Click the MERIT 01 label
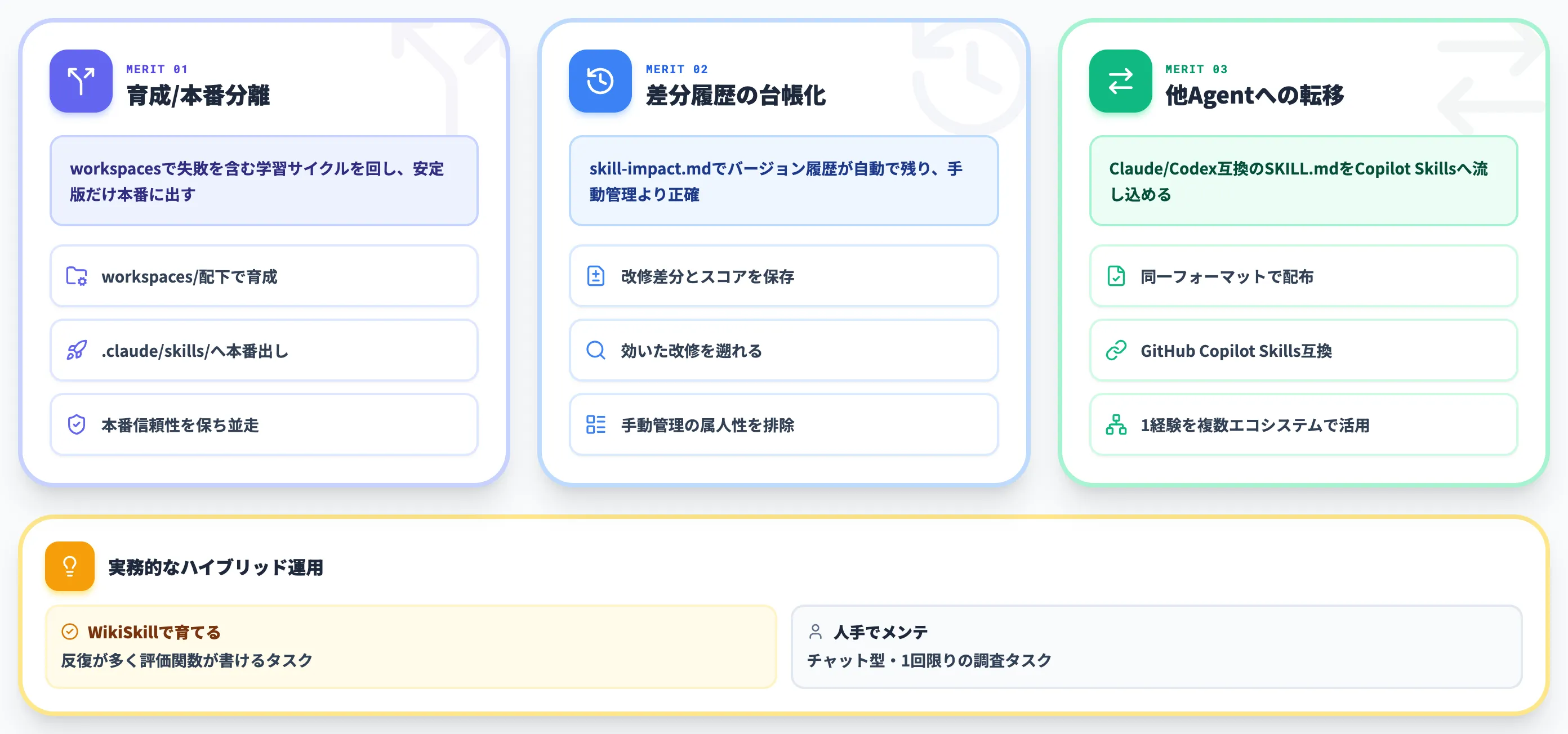This screenshot has width=1568, height=734. pos(157,69)
